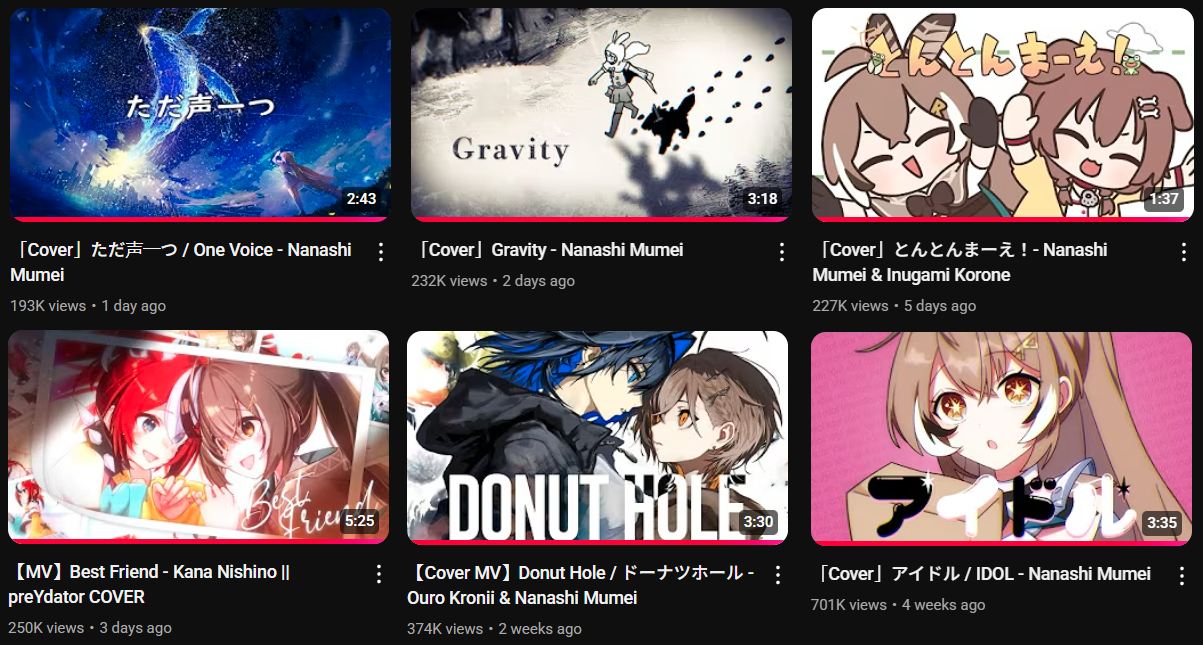
Task: Open the ただ声一つ whale thumbnail
Action: pyautogui.click(x=200, y=115)
